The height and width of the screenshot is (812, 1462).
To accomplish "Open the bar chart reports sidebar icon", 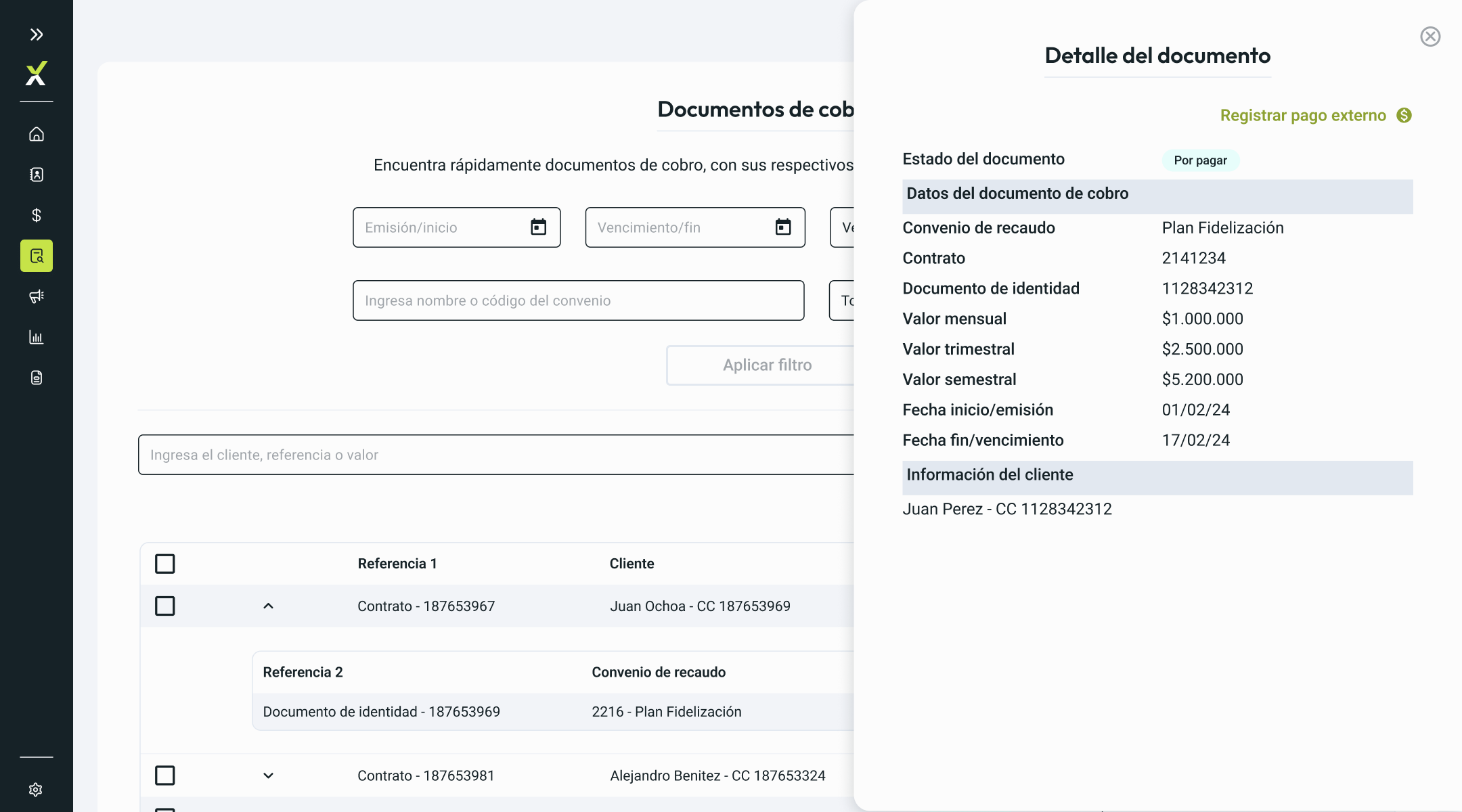I will [x=37, y=337].
